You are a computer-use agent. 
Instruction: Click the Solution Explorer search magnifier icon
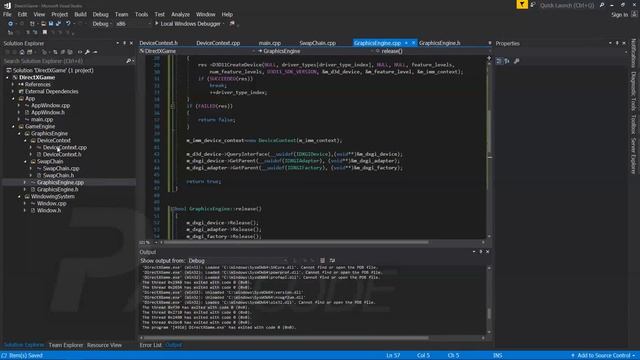tap(128, 61)
